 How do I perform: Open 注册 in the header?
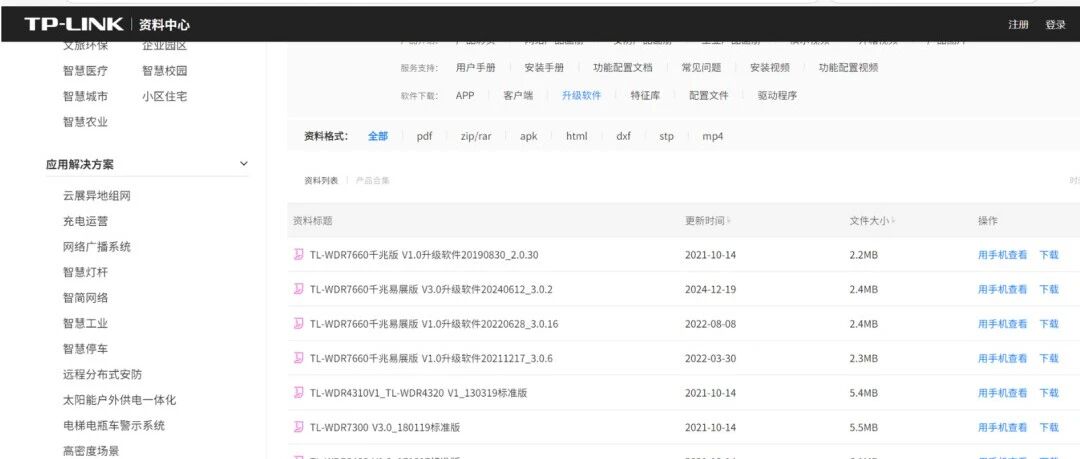[x=1018, y=25]
